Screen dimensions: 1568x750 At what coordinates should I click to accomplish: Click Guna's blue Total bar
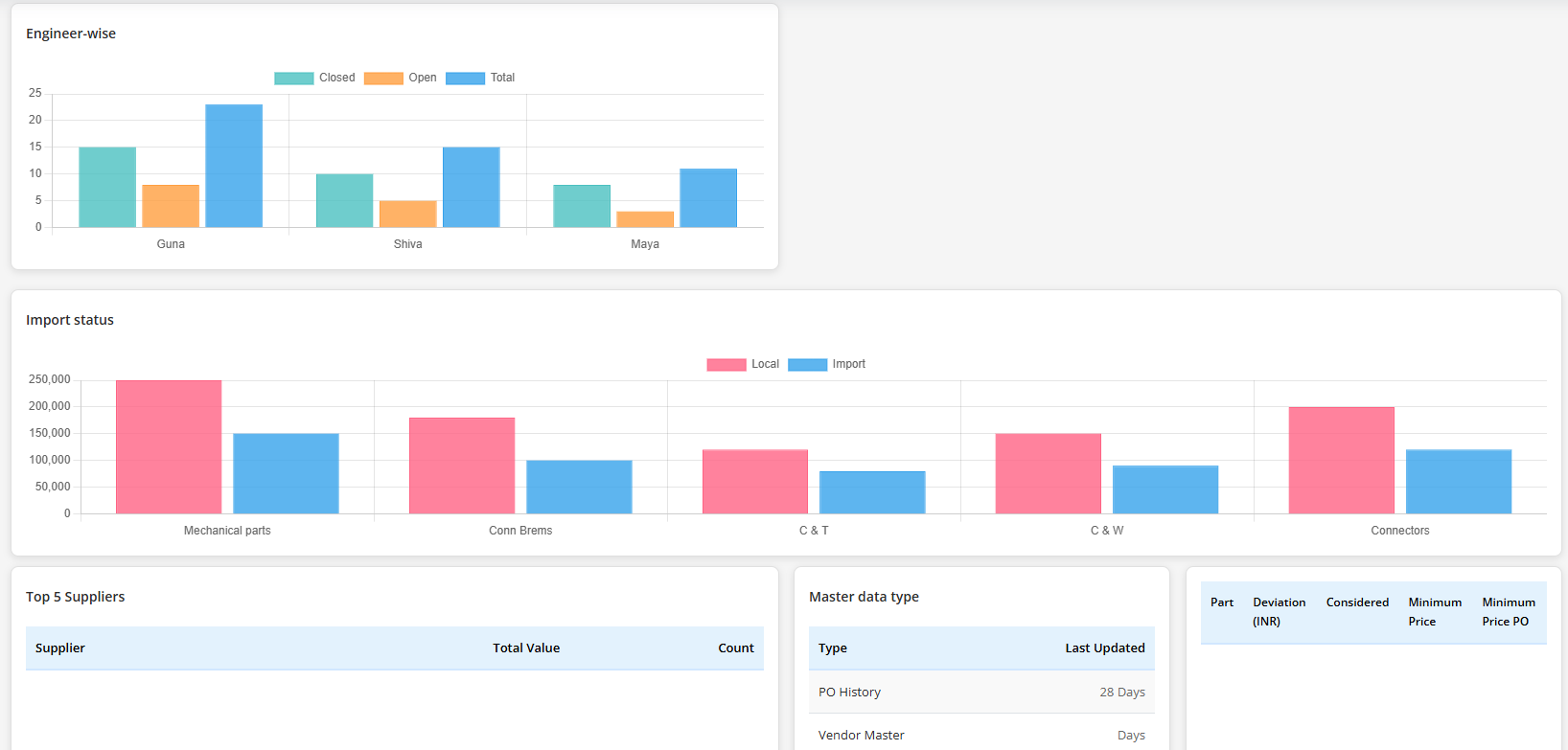coord(234,166)
